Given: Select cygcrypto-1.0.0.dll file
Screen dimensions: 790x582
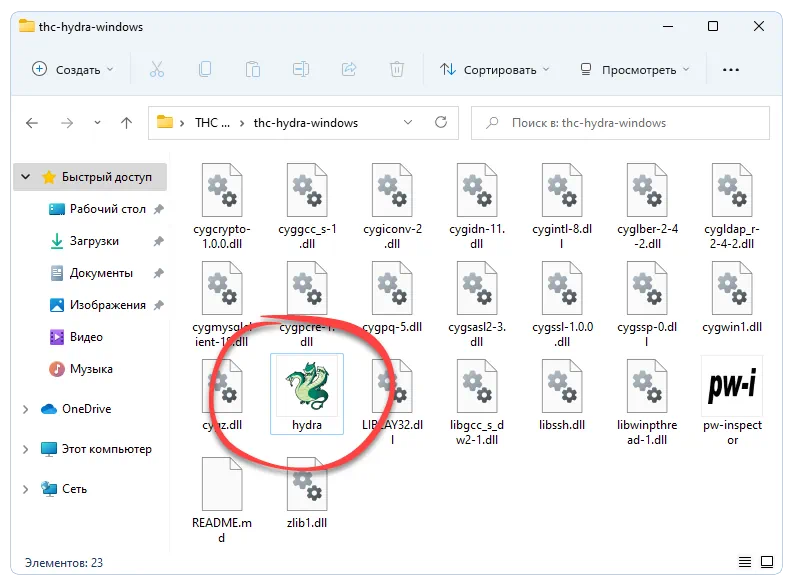Looking at the screenshot, I should [222, 206].
